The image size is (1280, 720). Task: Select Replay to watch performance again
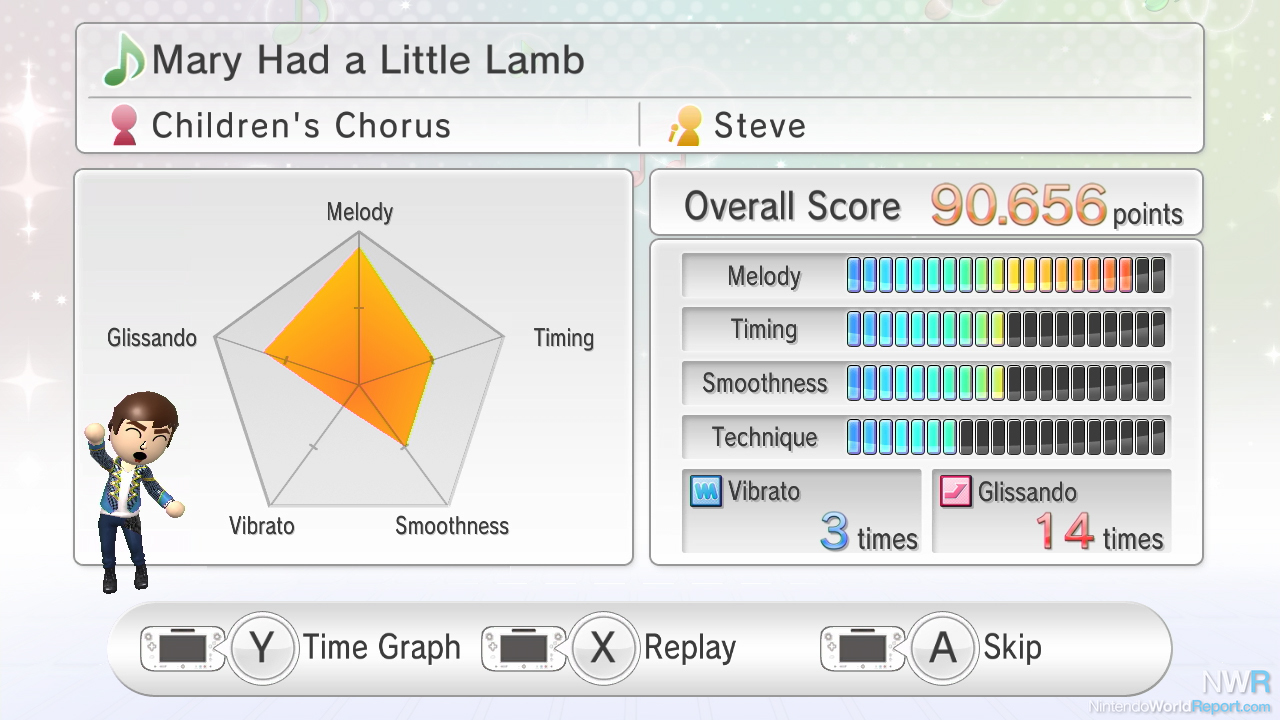(x=690, y=648)
